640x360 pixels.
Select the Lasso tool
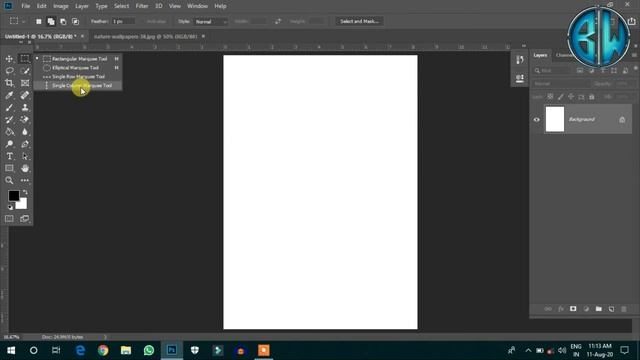coord(9,71)
